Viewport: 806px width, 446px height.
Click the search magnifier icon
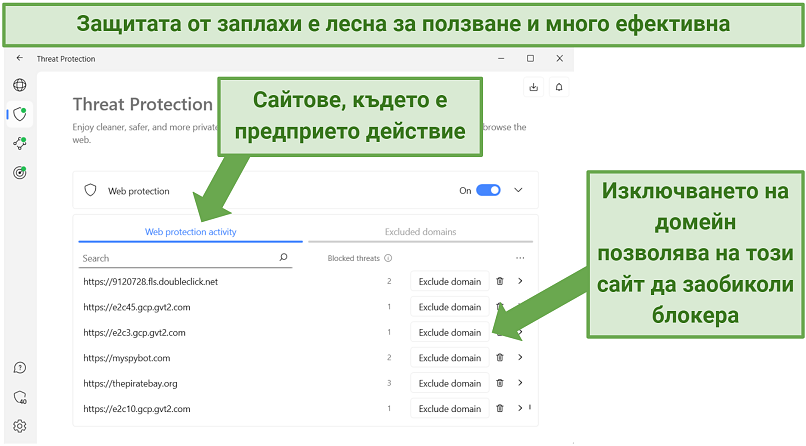(283, 257)
